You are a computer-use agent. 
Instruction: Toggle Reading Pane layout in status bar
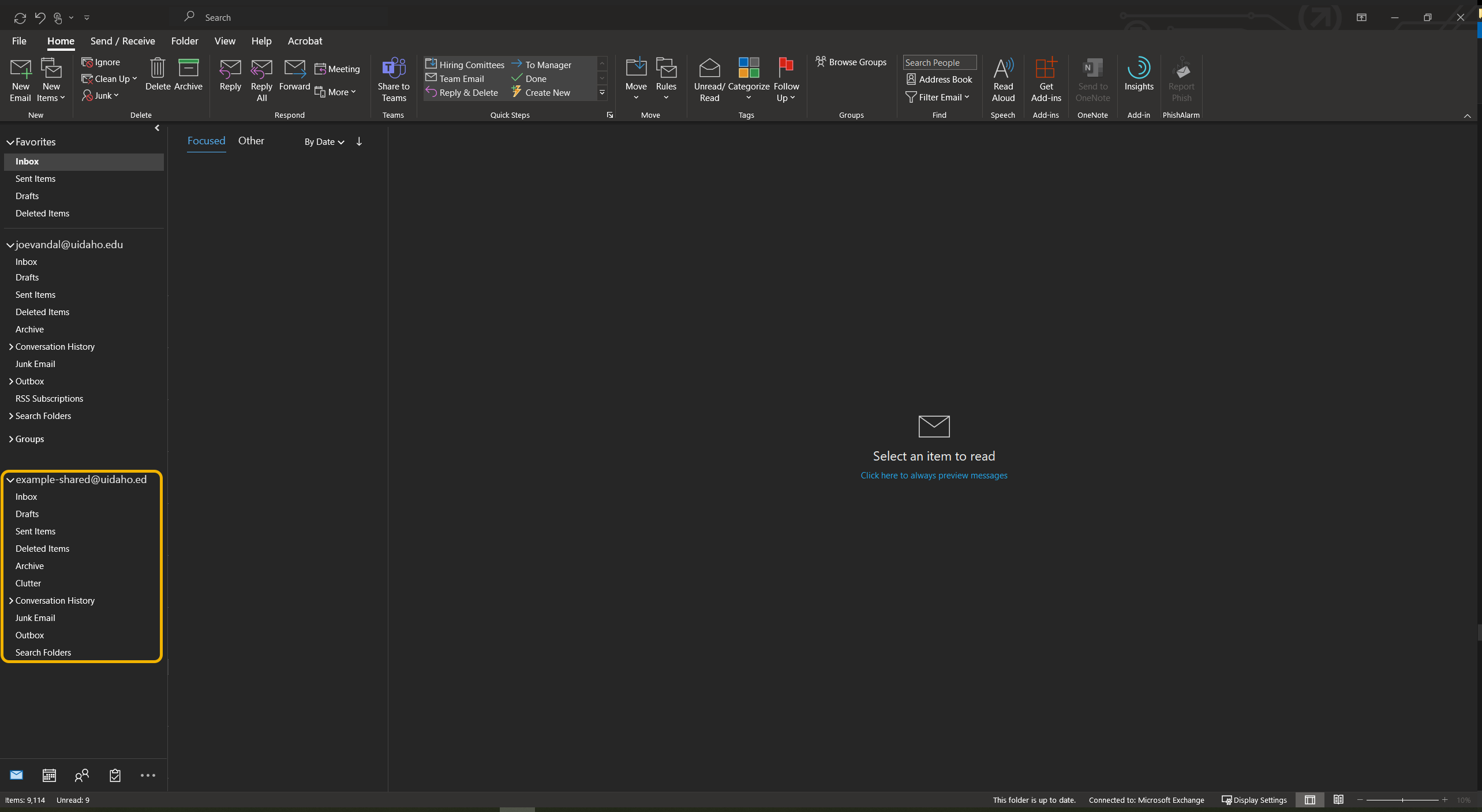(x=1309, y=800)
